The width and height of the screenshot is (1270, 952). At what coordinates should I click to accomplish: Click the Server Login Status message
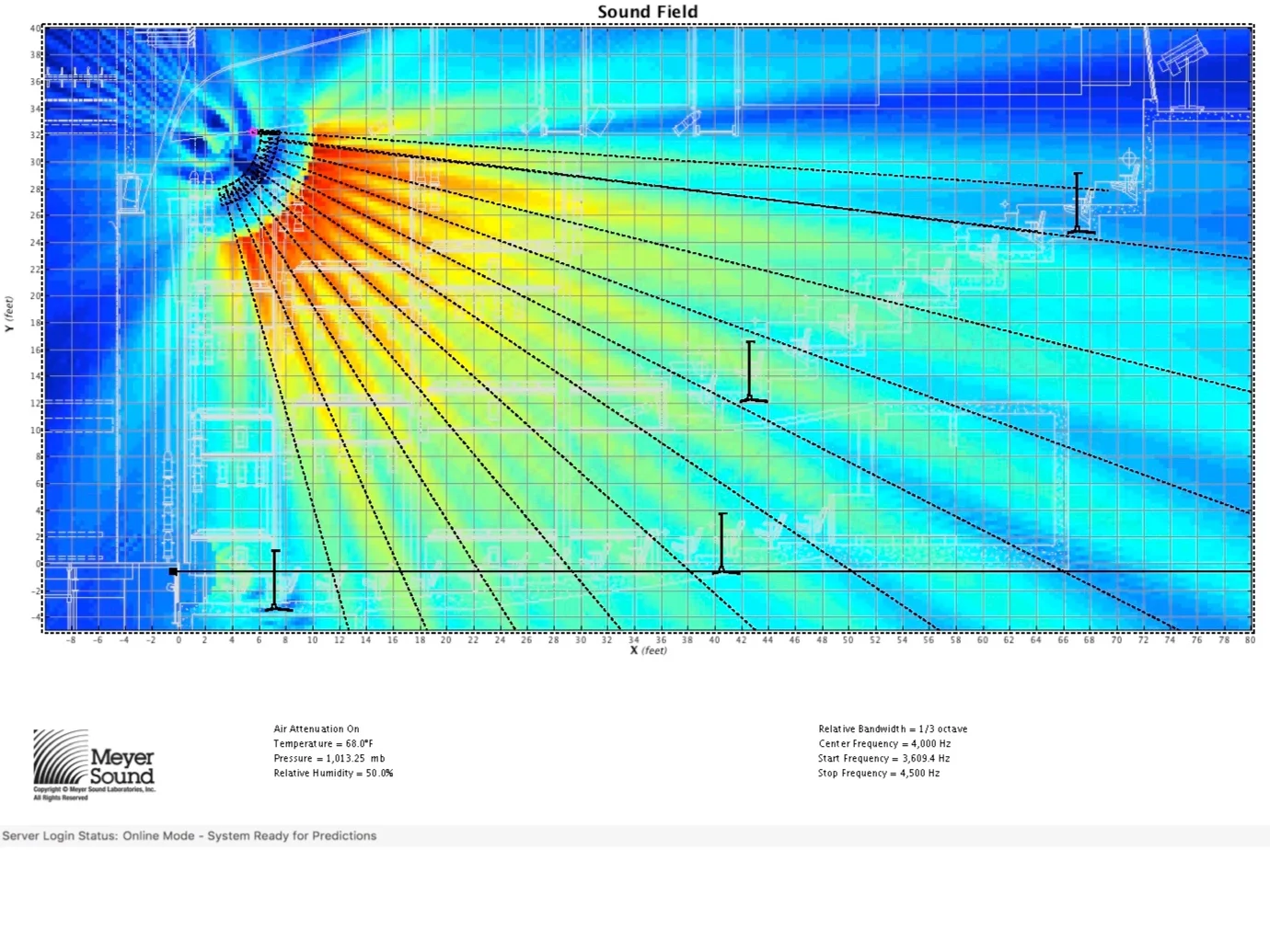(x=190, y=835)
